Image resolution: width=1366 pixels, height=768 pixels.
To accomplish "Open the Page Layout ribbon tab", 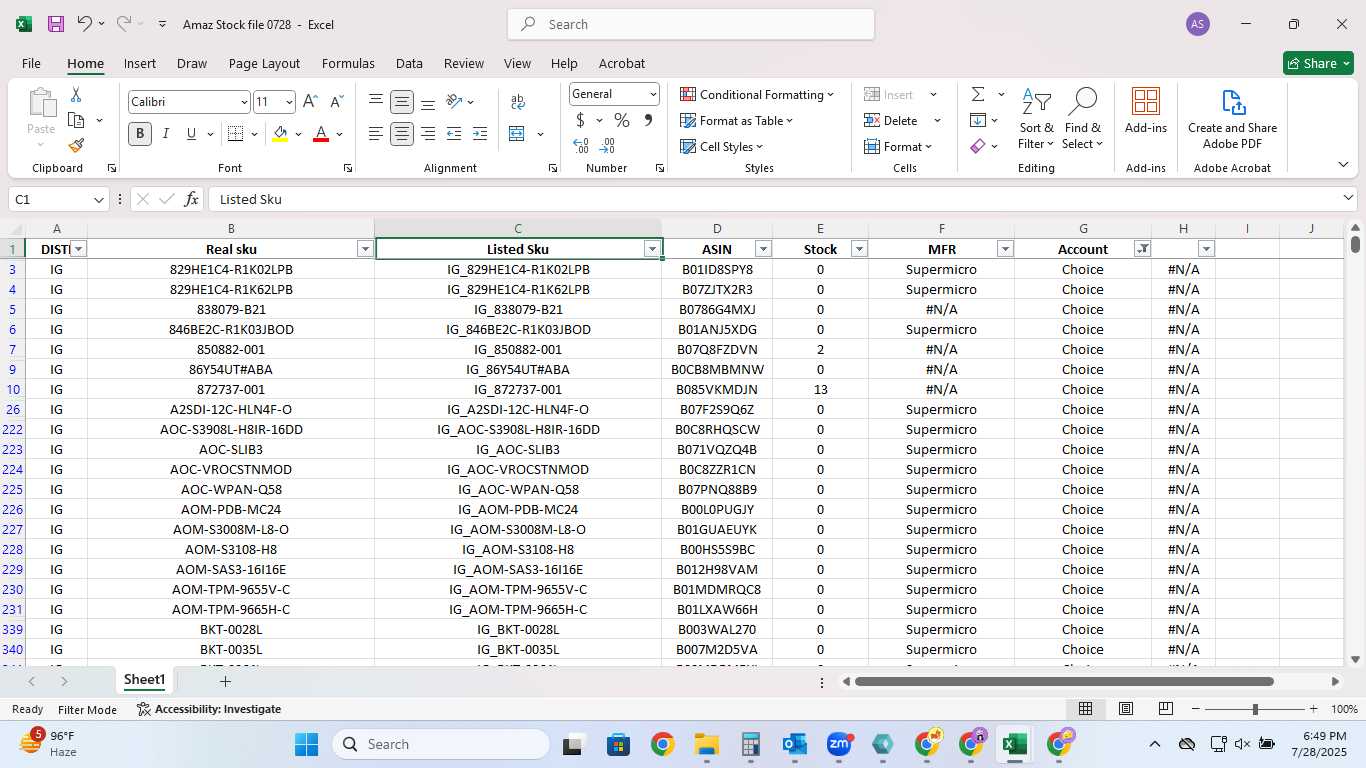I will (264, 63).
